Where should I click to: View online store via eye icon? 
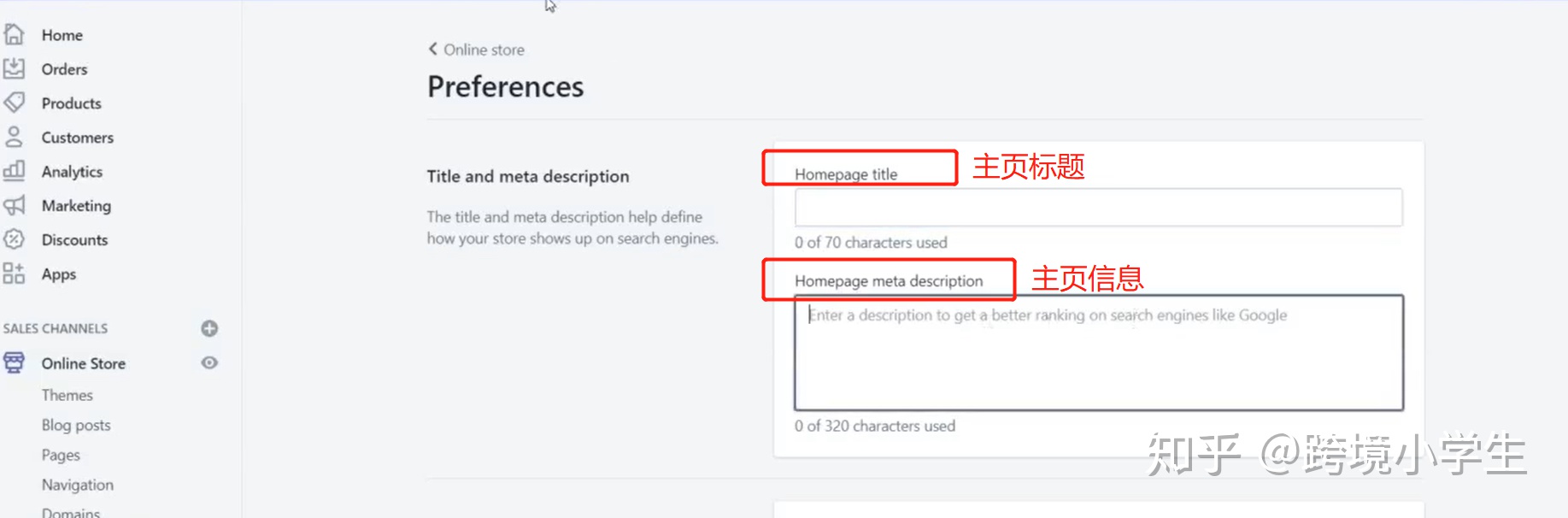tap(209, 362)
